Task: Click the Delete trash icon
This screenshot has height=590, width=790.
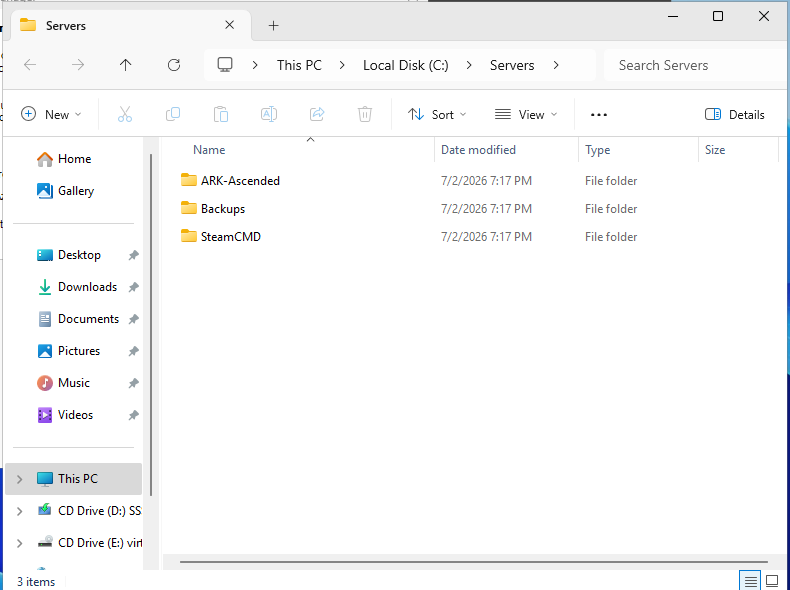Action: [365, 114]
